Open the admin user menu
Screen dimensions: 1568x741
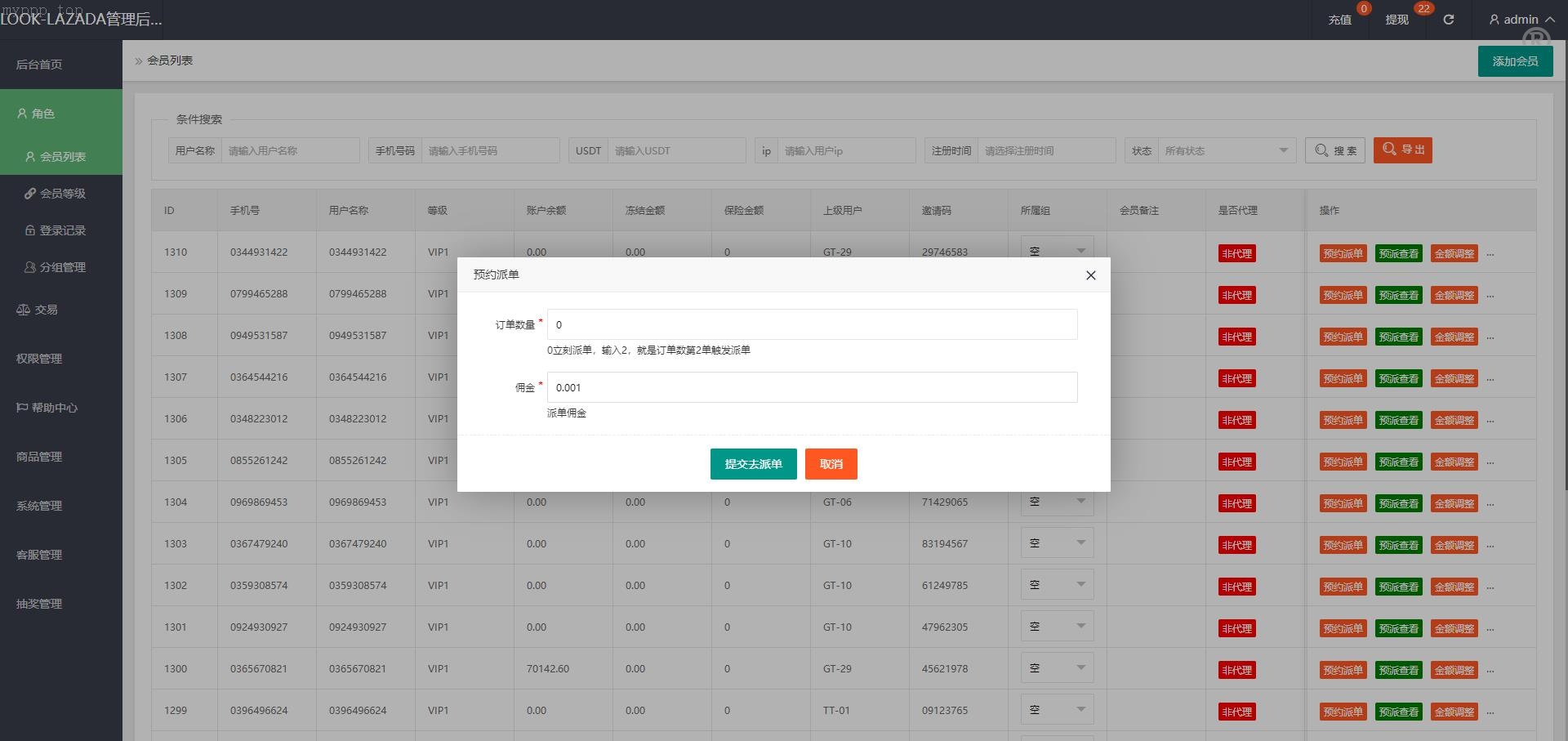click(x=1521, y=20)
